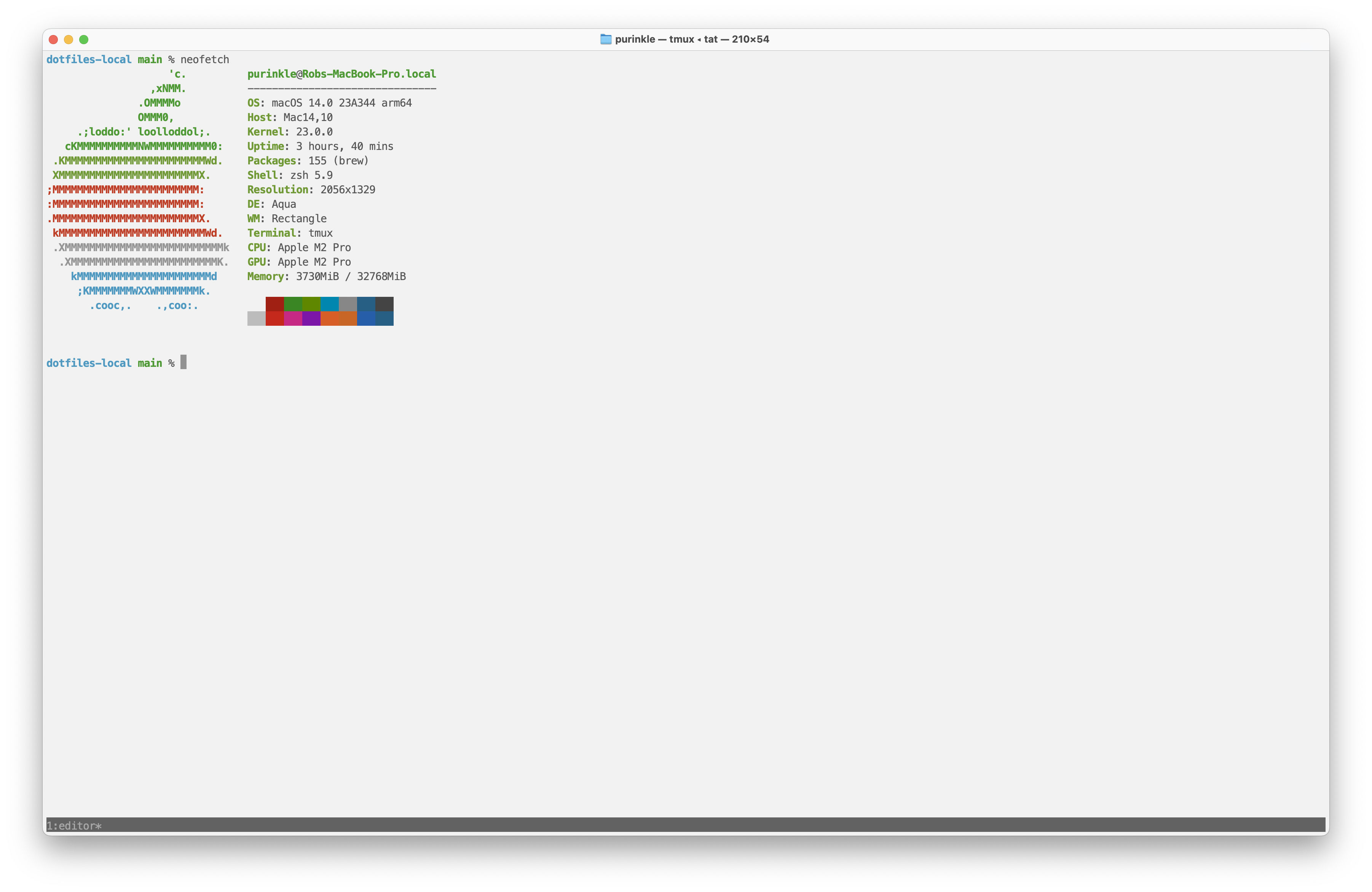Click the purinkle@Robs-MacBook-Pro.local hostname text
The image size is (1372, 892).
point(341,74)
